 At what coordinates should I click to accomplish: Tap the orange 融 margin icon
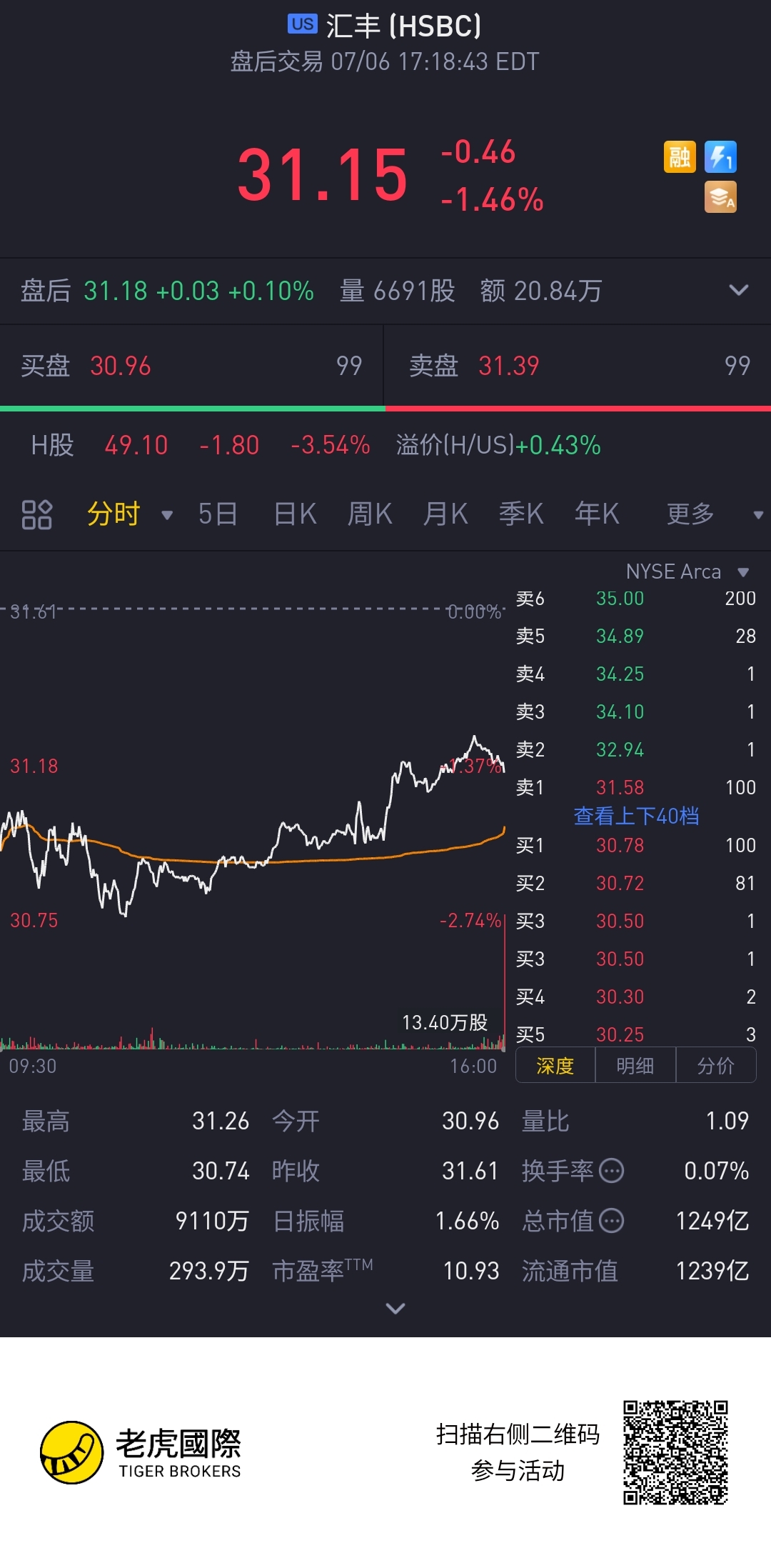click(679, 157)
